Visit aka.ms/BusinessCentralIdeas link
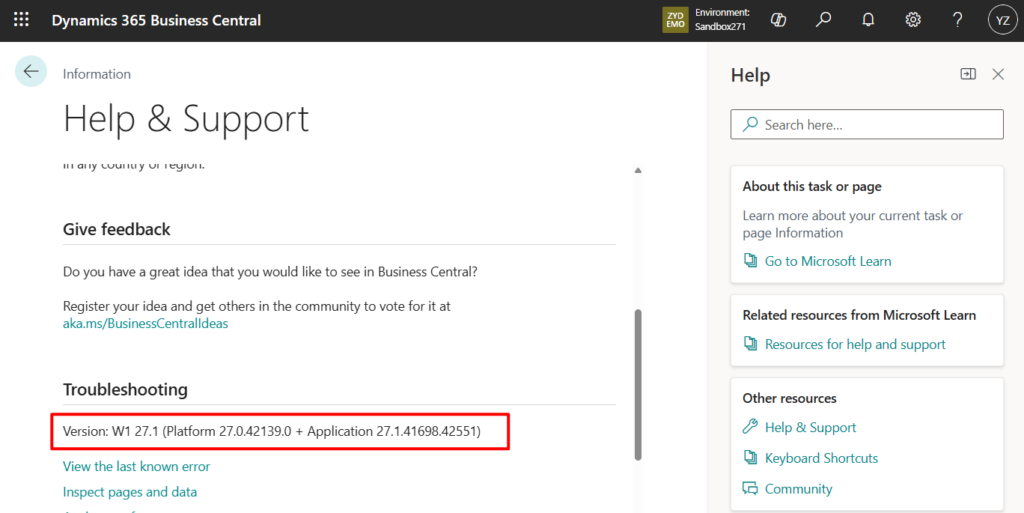The width and height of the screenshot is (1024, 513). (145, 324)
